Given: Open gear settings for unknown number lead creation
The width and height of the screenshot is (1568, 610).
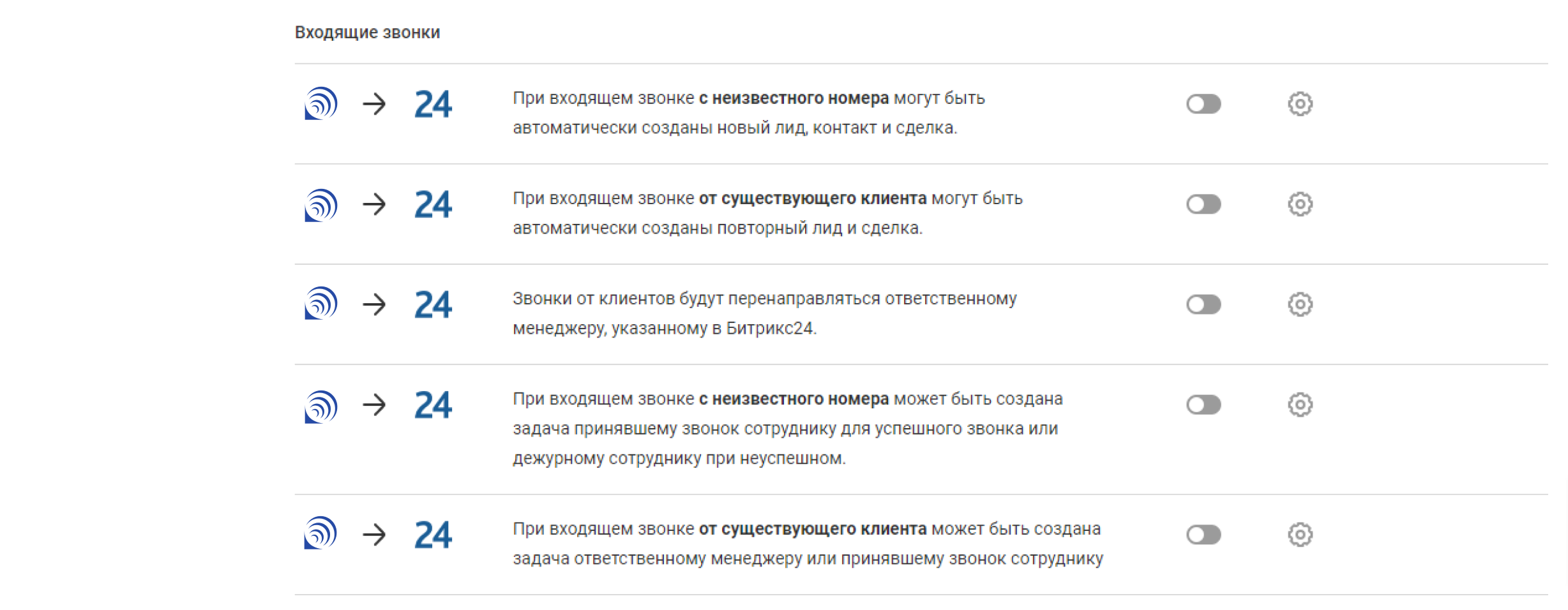Looking at the screenshot, I should [x=1300, y=104].
